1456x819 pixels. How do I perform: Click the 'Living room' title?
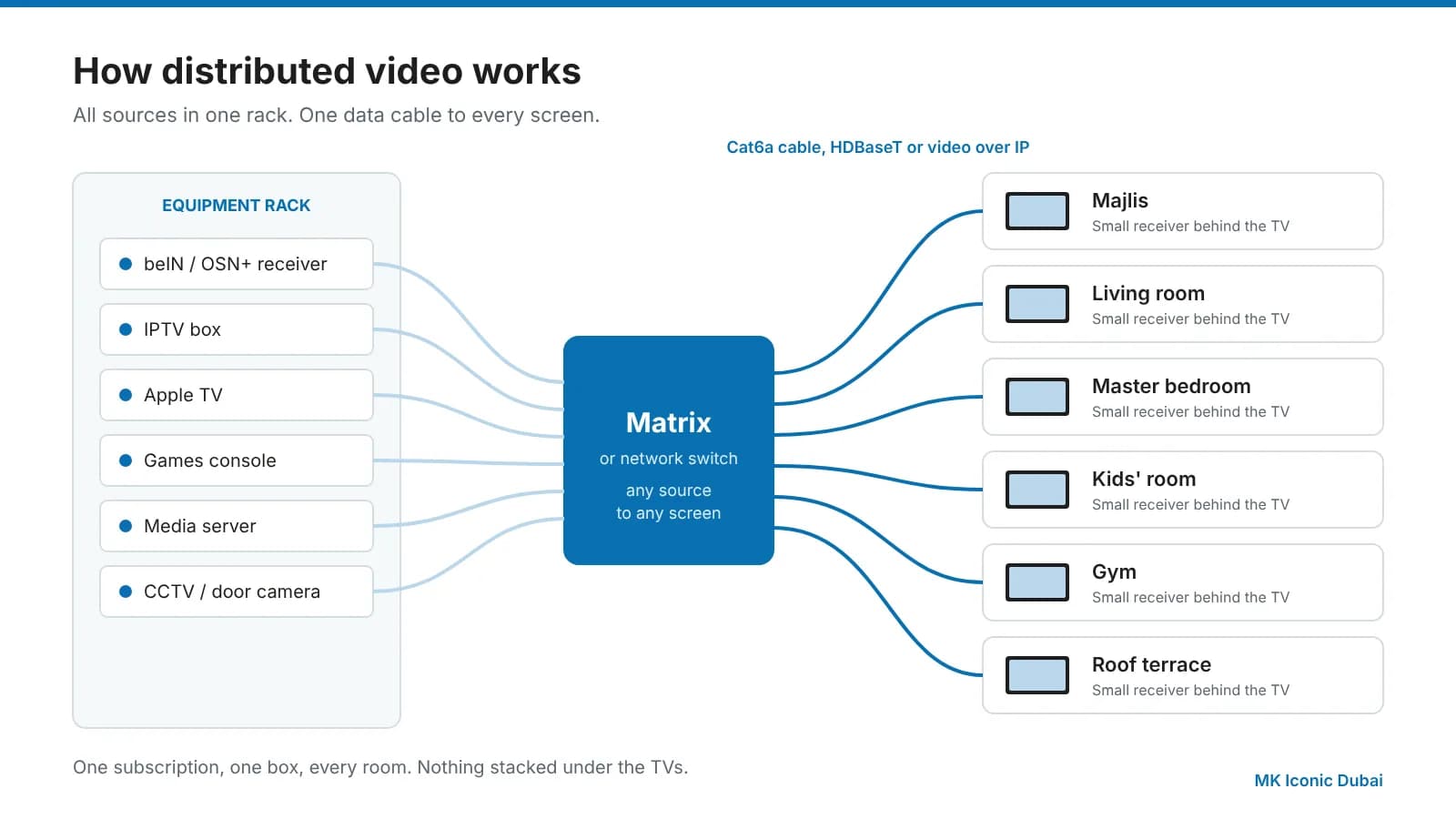[x=1148, y=294]
